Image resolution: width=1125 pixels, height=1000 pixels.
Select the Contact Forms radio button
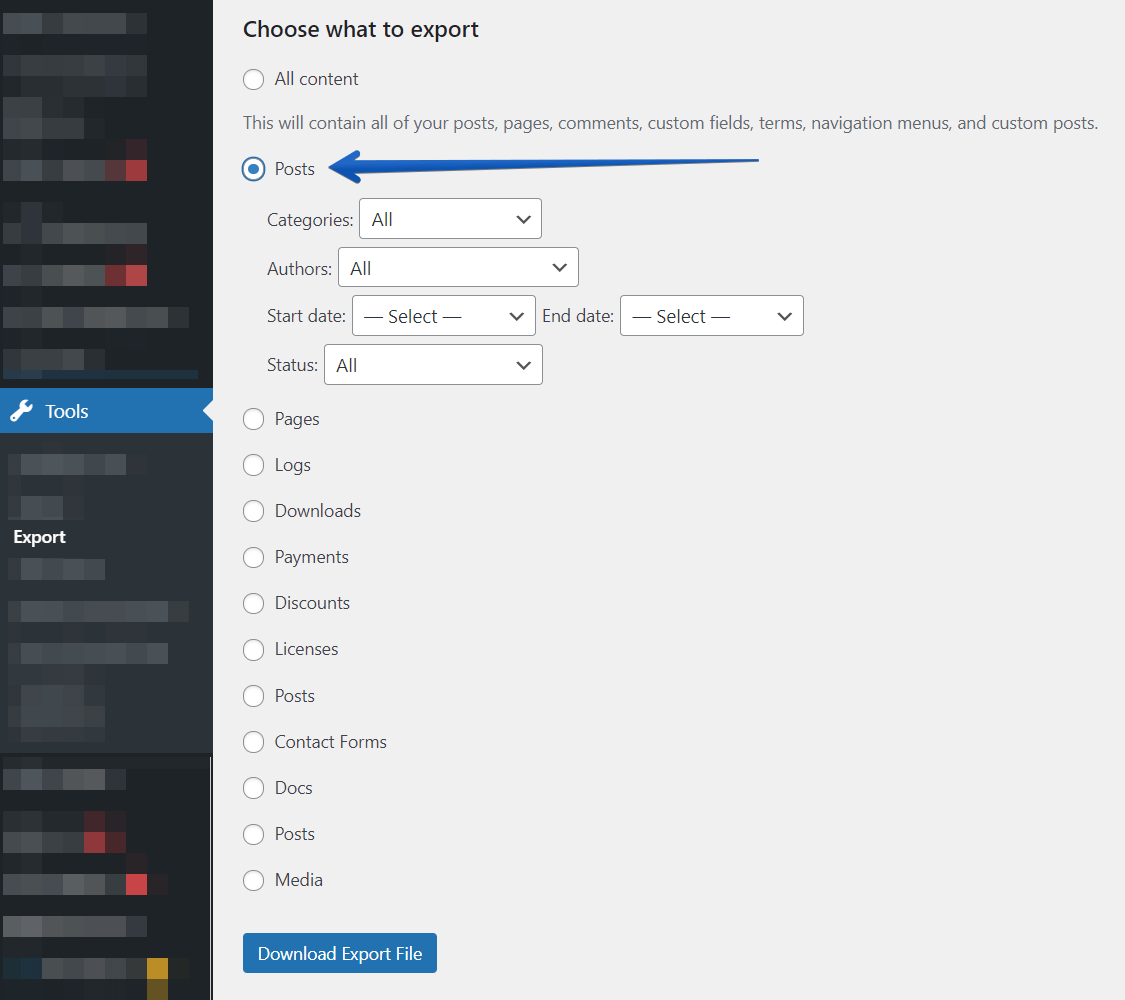click(253, 742)
